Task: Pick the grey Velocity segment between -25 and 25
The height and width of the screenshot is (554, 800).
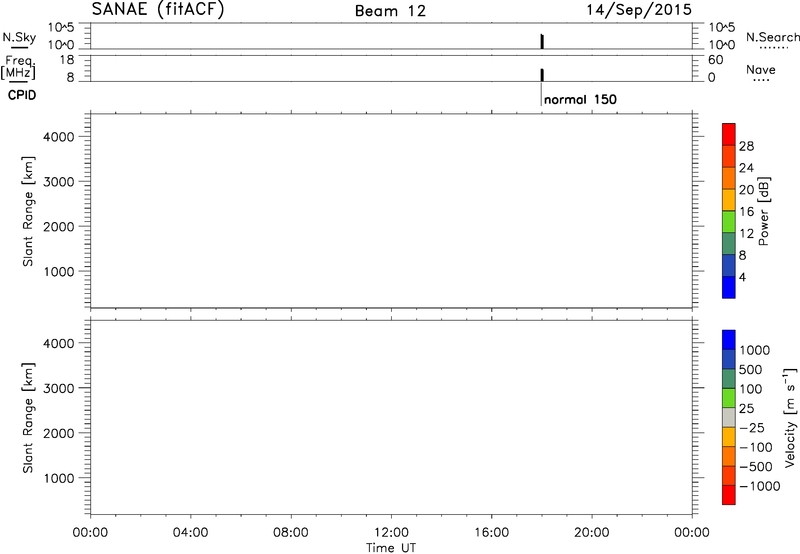Action: (729, 417)
